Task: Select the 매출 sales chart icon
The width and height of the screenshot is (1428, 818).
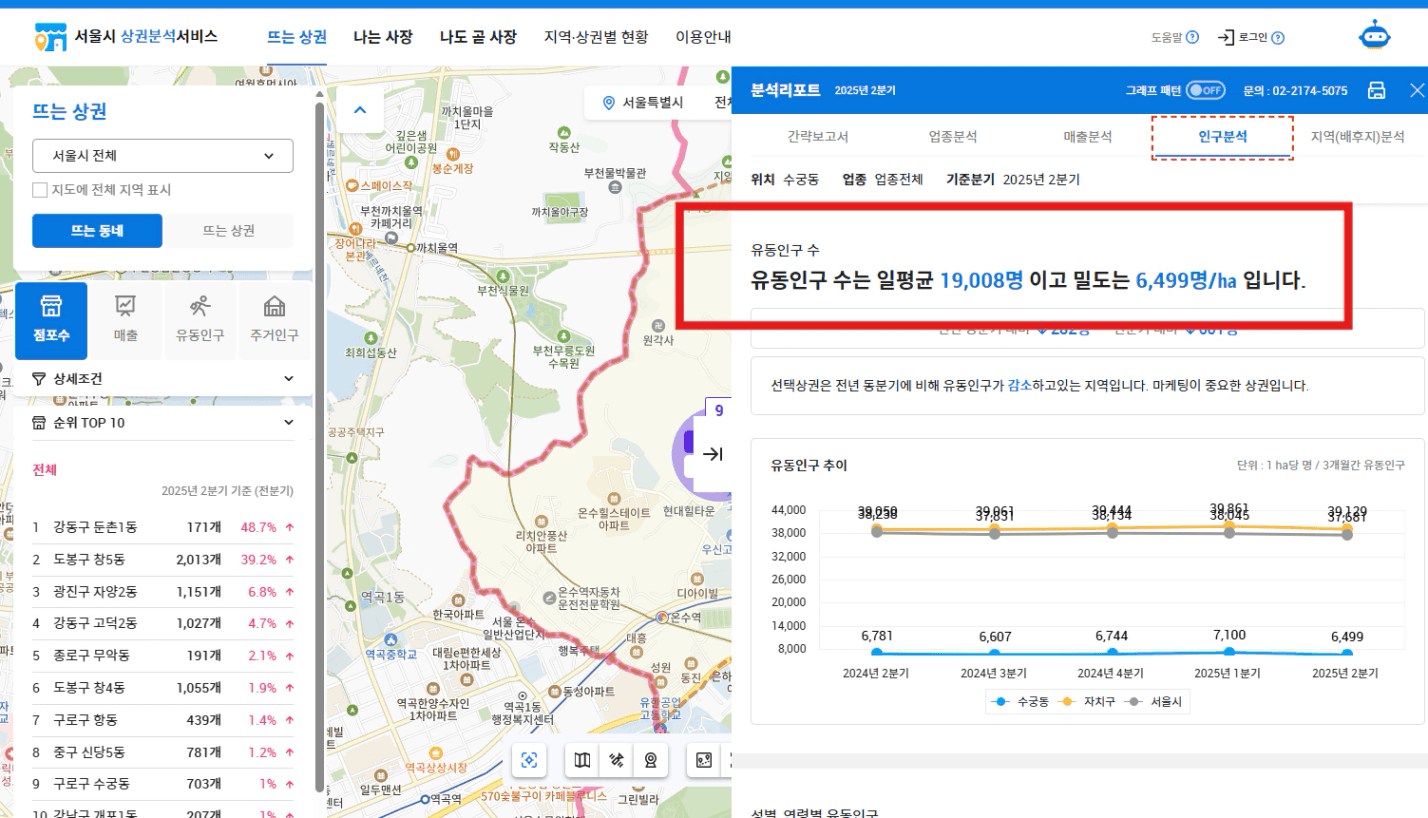Action: (126, 320)
